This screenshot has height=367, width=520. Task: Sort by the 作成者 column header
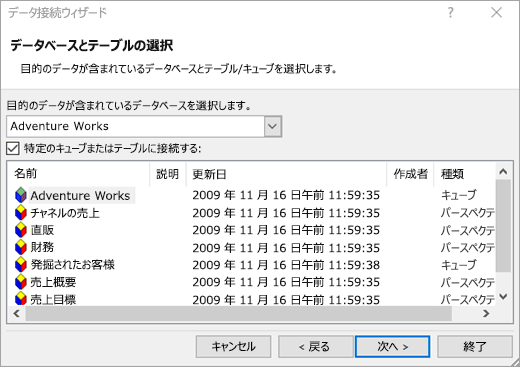[410, 174]
